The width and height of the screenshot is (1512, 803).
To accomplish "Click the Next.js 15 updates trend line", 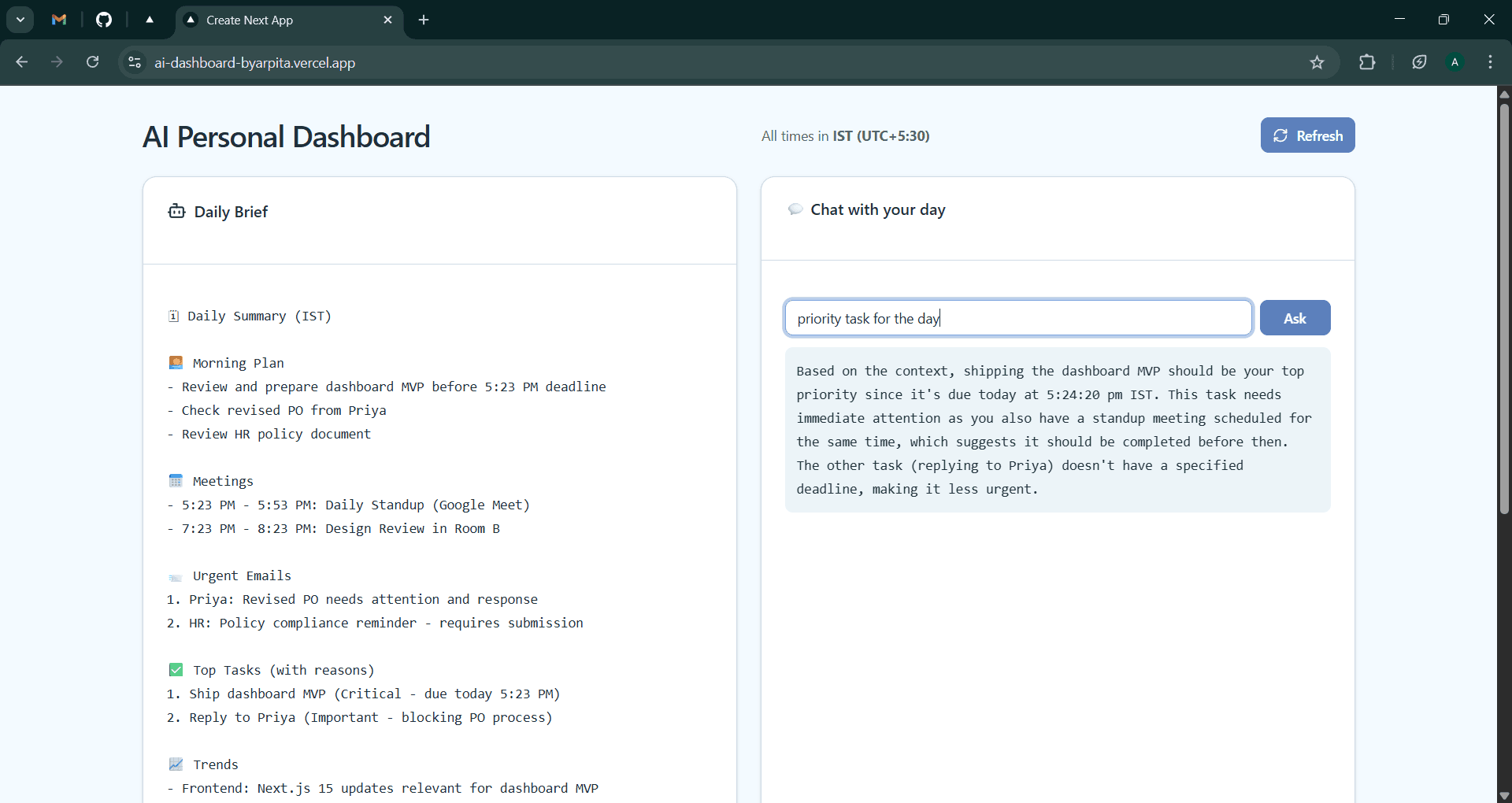I will coord(383,788).
